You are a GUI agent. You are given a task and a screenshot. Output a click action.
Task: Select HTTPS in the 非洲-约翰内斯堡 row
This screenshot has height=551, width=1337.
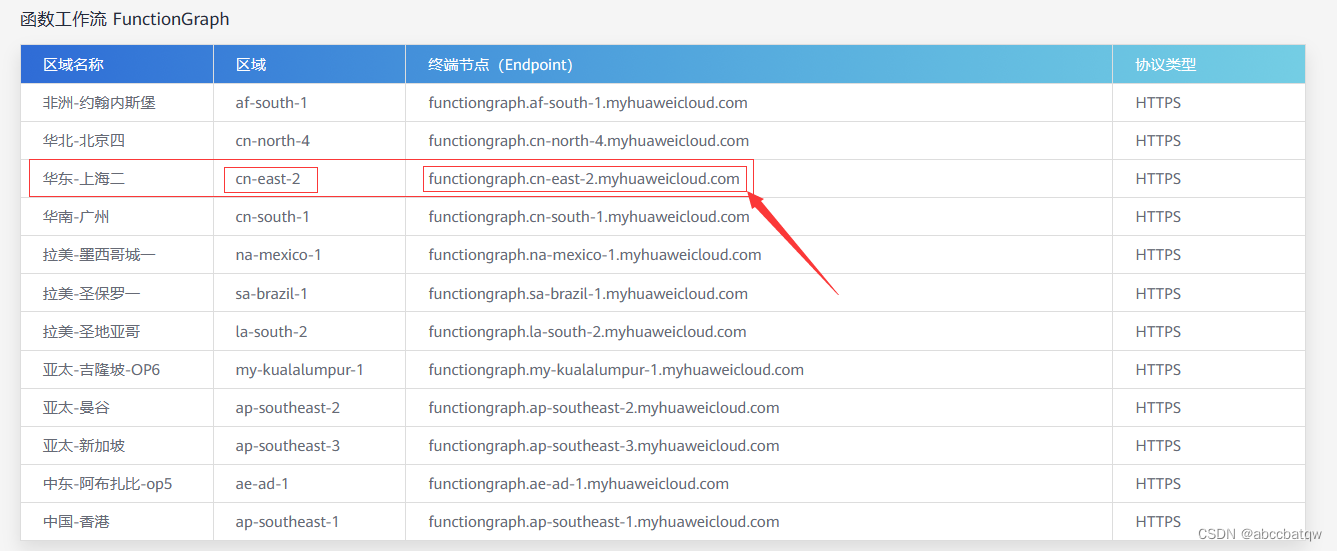point(1158,103)
